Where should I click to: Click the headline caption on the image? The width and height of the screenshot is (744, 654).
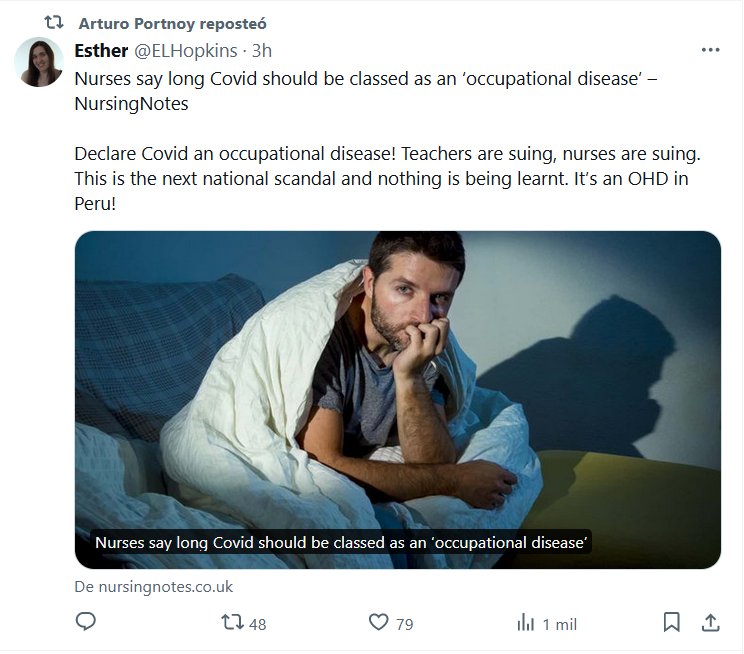tap(341, 543)
